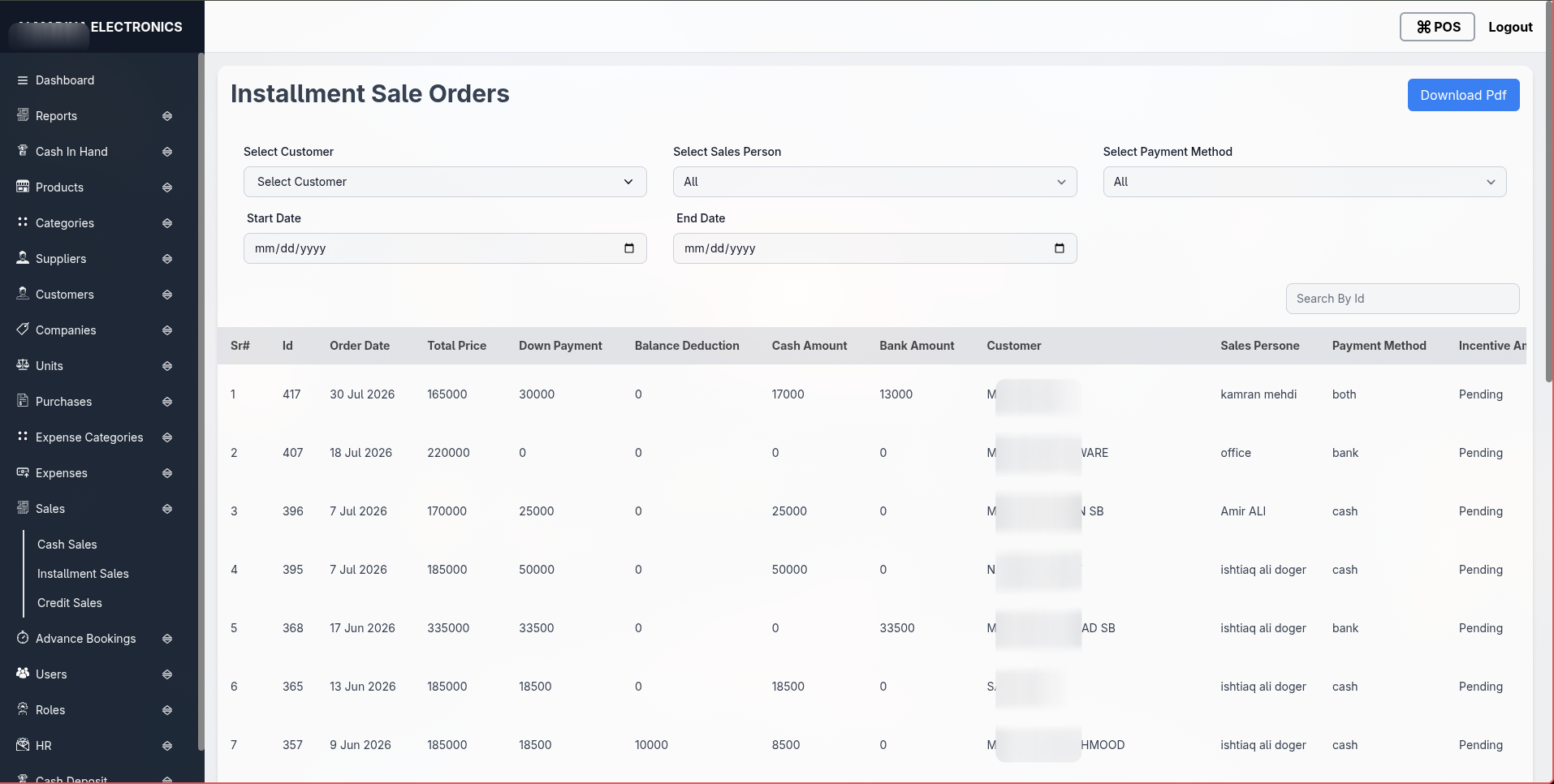This screenshot has height=784, width=1554.
Task: Click the Dashboard hamburger icon
Action: [x=23, y=80]
